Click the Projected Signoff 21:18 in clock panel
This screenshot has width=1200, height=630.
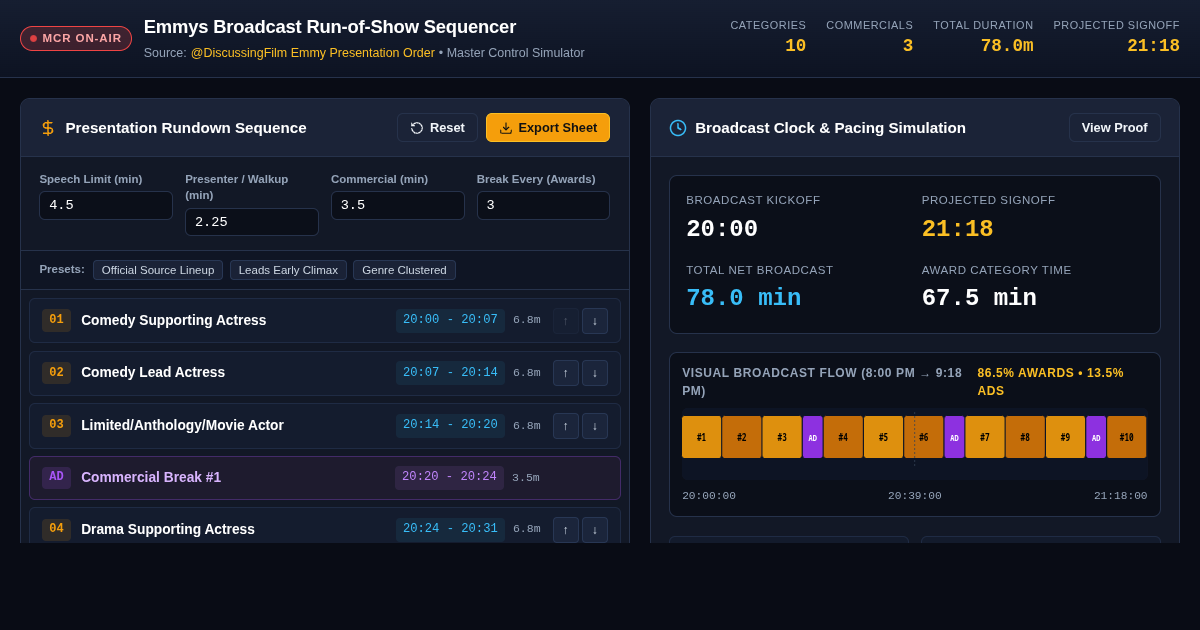point(957,229)
